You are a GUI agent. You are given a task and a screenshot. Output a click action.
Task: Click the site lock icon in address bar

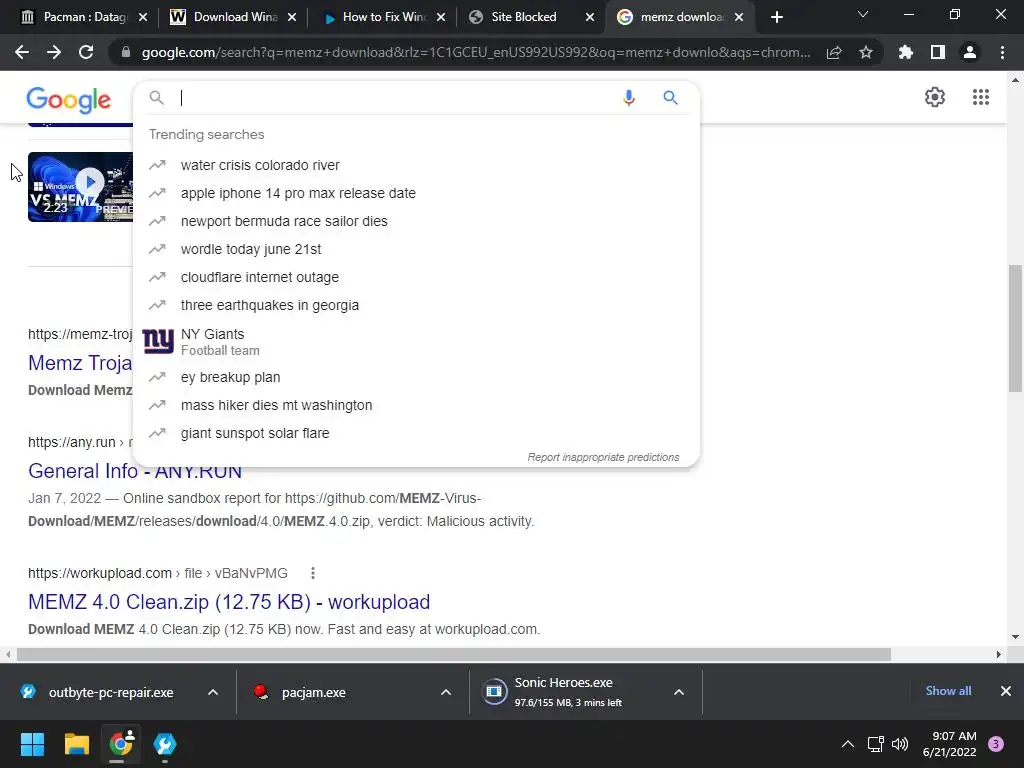pos(126,52)
